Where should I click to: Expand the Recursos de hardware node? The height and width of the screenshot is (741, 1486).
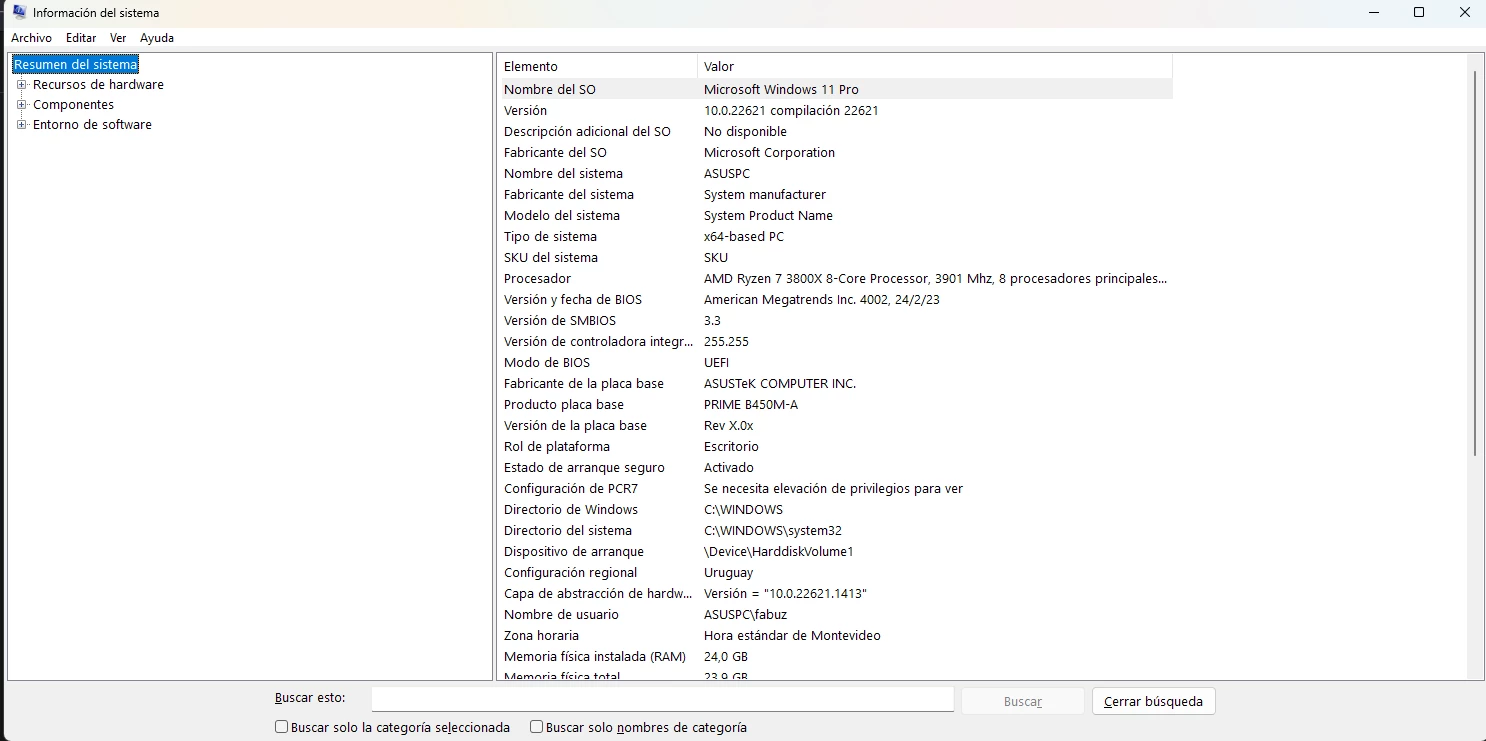click(x=22, y=85)
